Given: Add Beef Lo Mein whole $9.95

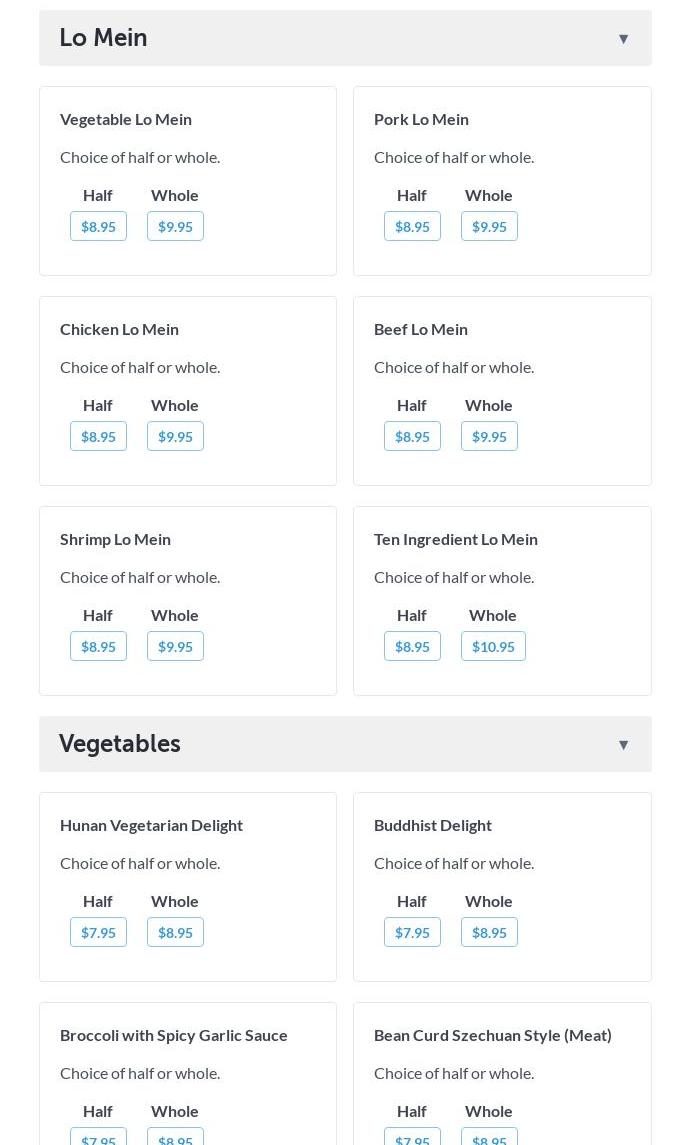Looking at the screenshot, I should [489, 437].
